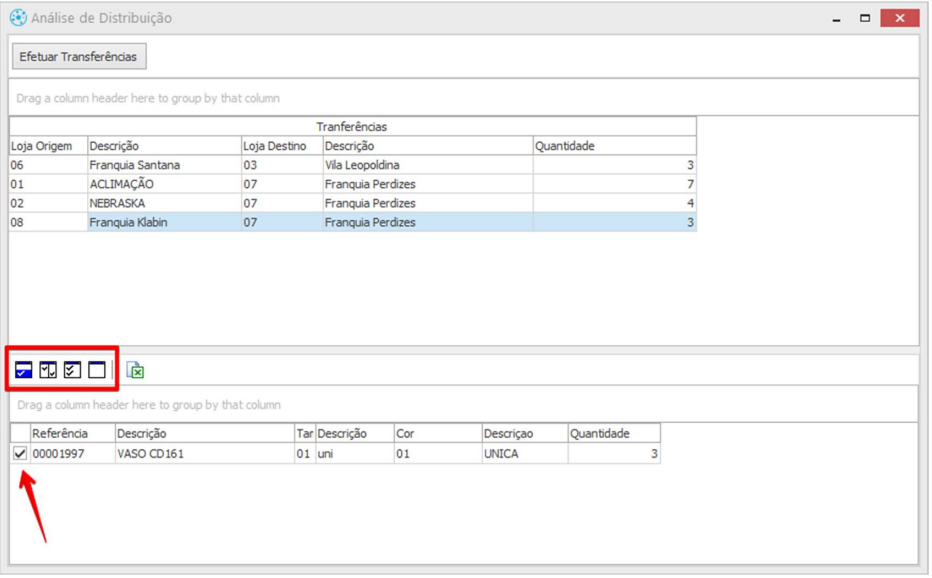Click quantity 3 in the VASO CD161 row
The image size is (932, 578).
614,454
